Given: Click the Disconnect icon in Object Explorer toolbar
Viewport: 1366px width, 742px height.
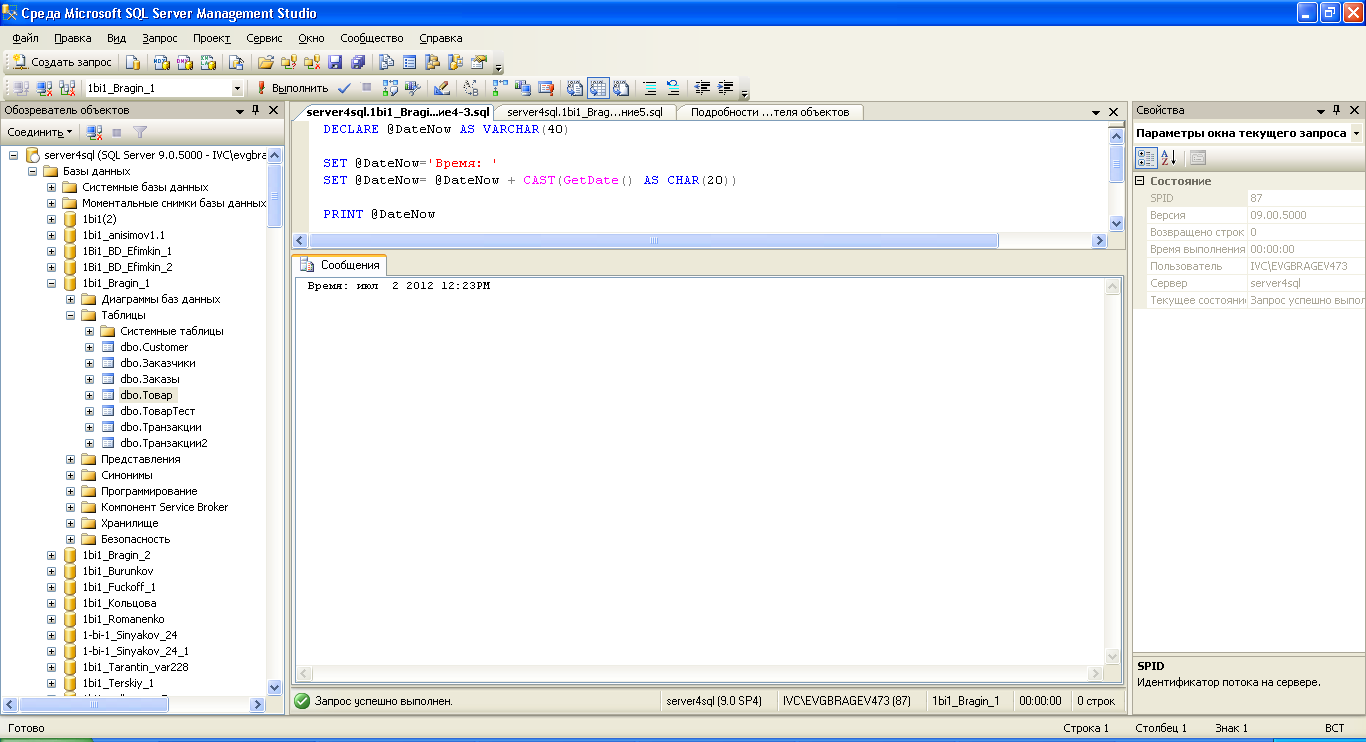Looking at the screenshot, I should click(94, 132).
